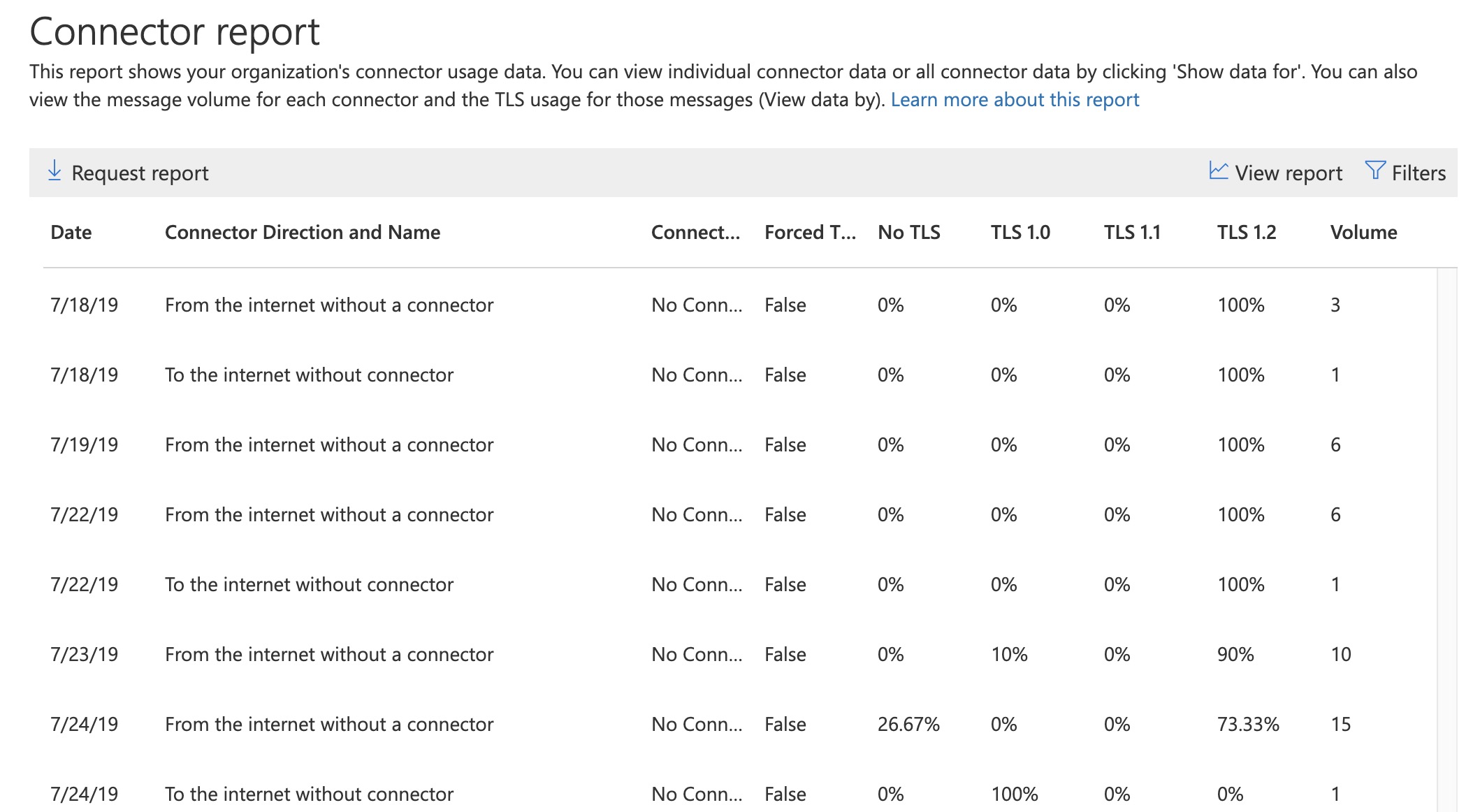1480x812 pixels.
Task: Click the 26.67% No TLS cell
Action: pyautogui.click(x=908, y=725)
